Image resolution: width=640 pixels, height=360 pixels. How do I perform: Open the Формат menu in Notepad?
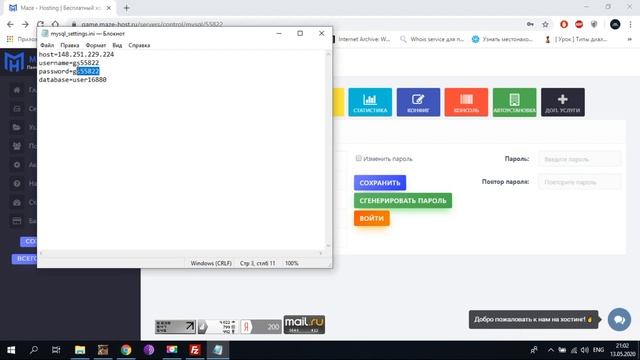tap(96, 45)
